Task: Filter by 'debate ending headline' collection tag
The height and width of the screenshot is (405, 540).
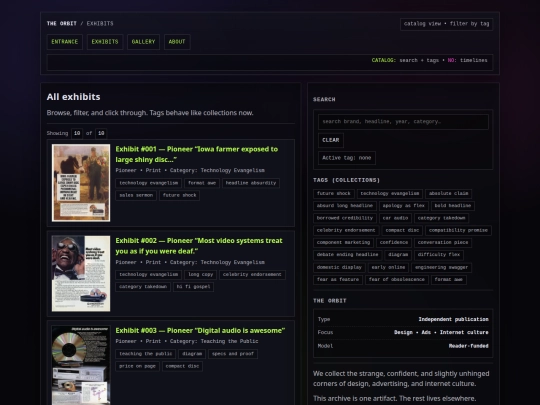Action: coord(347,255)
